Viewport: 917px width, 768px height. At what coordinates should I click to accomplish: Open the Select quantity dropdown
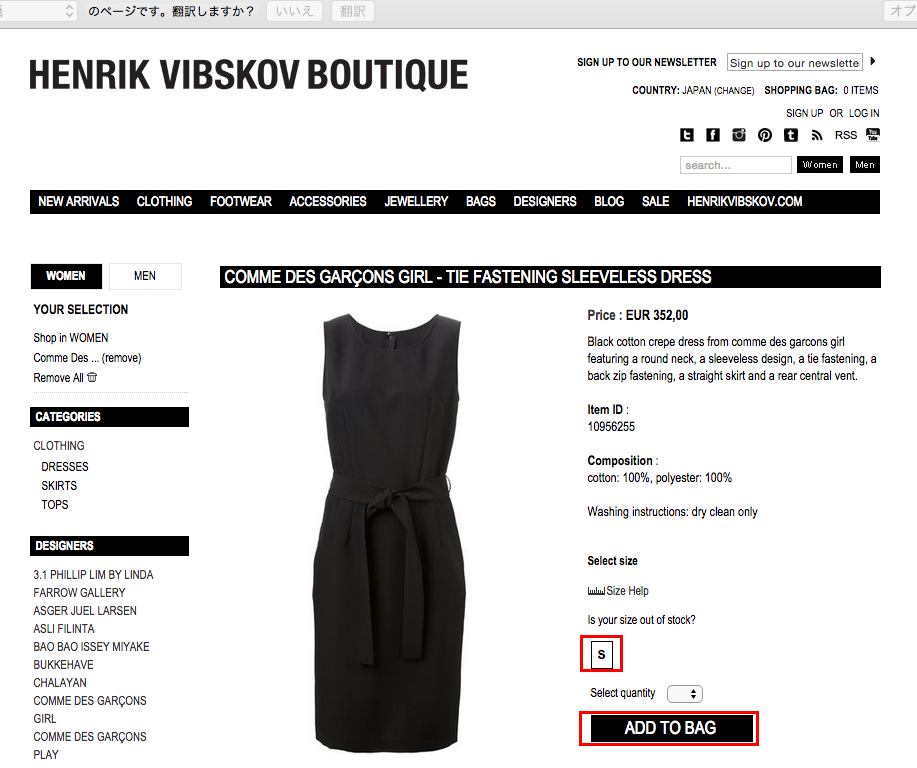pyautogui.click(x=685, y=694)
